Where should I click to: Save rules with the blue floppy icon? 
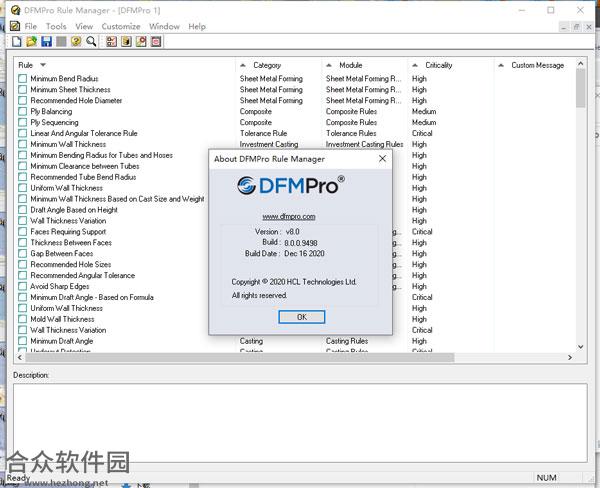(46, 41)
